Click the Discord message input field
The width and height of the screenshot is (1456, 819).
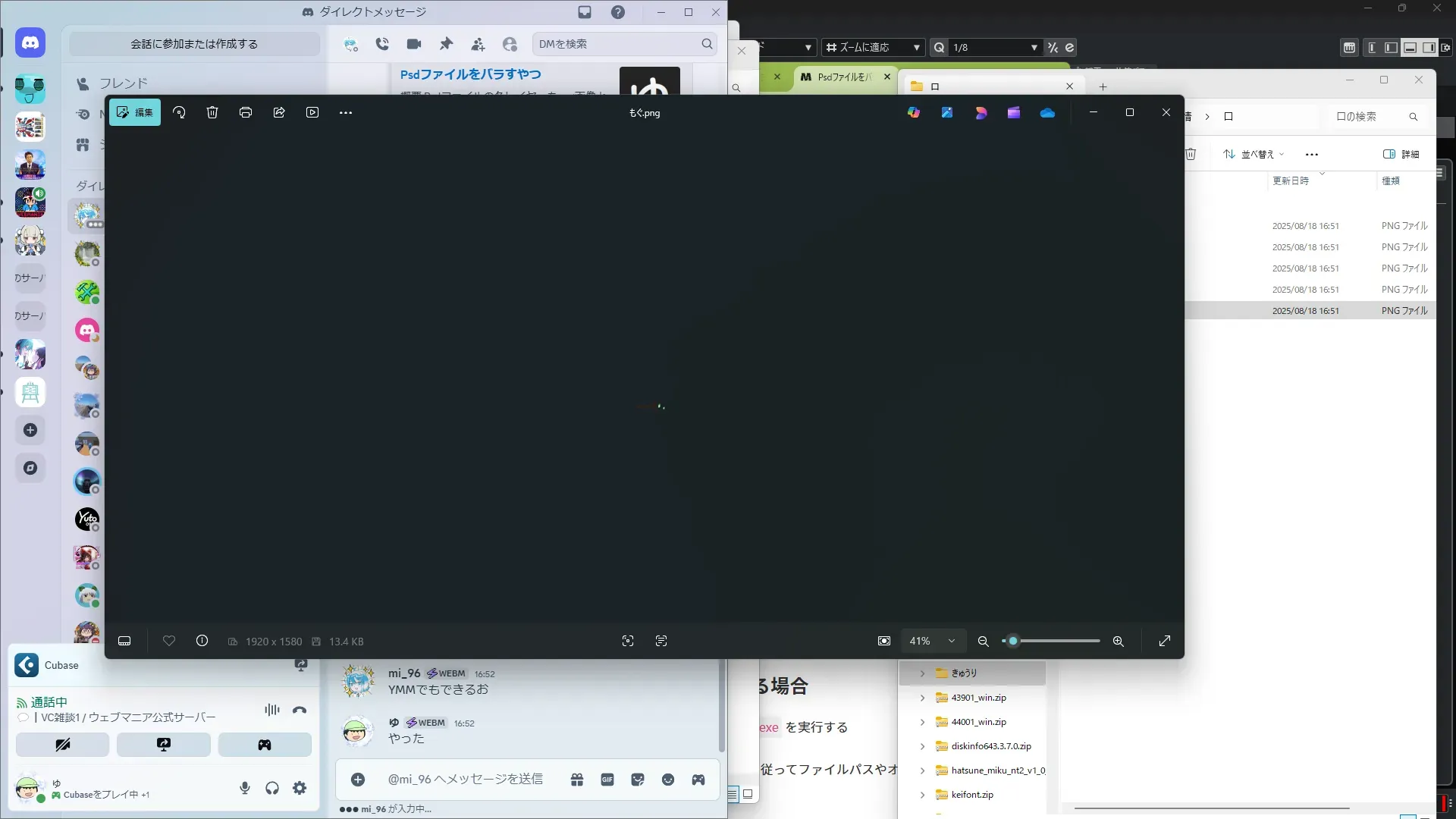click(465, 780)
